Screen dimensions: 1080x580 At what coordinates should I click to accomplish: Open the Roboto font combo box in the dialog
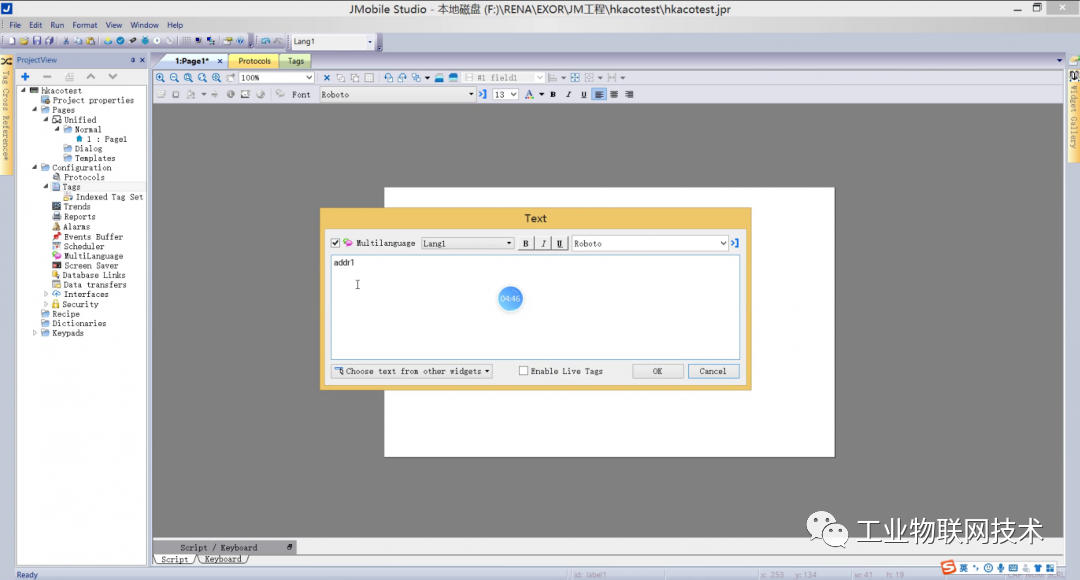pyautogui.click(x=650, y=243)
